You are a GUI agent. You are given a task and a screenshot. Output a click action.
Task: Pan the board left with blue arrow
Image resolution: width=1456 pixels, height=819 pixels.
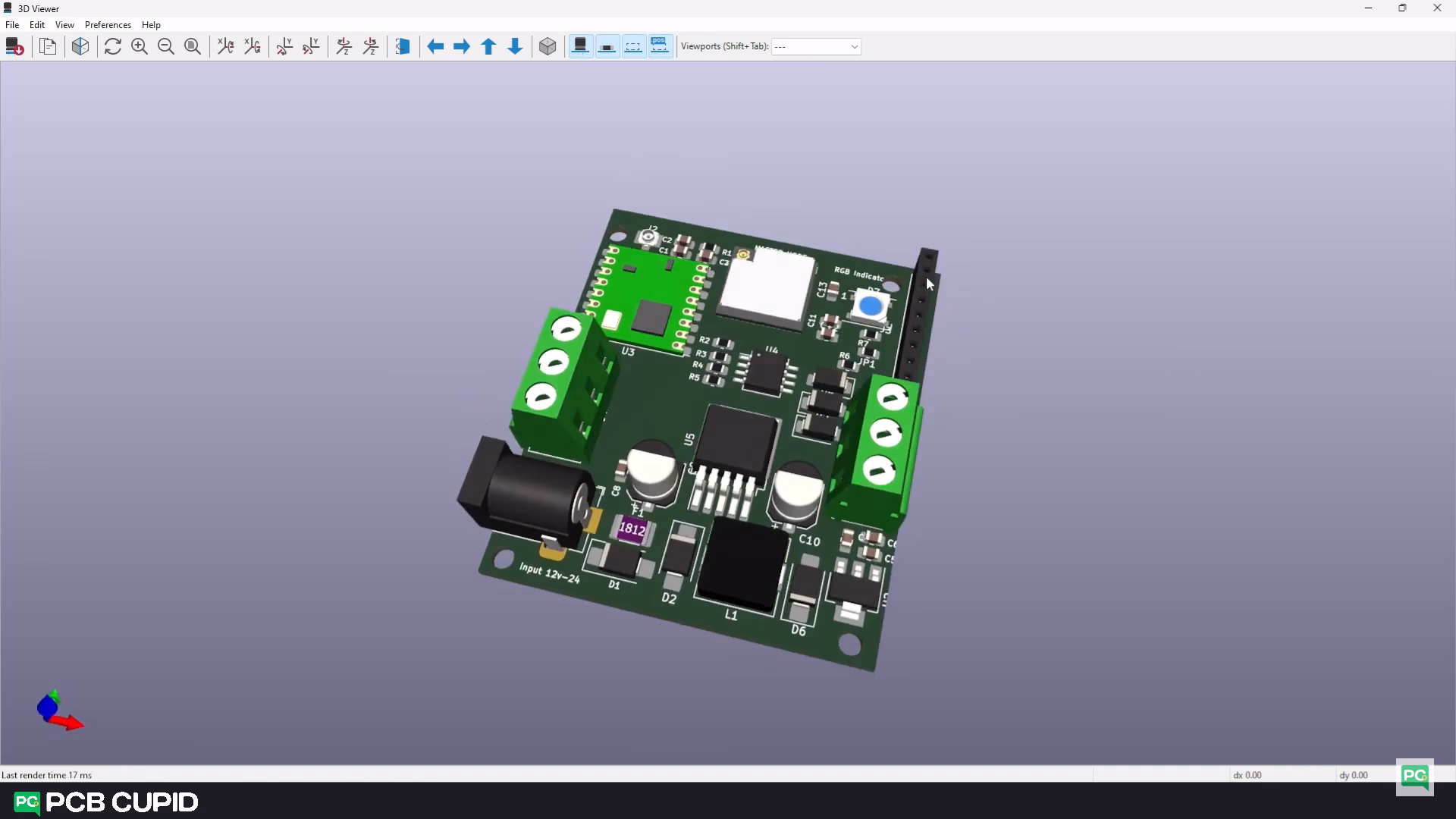435,47
